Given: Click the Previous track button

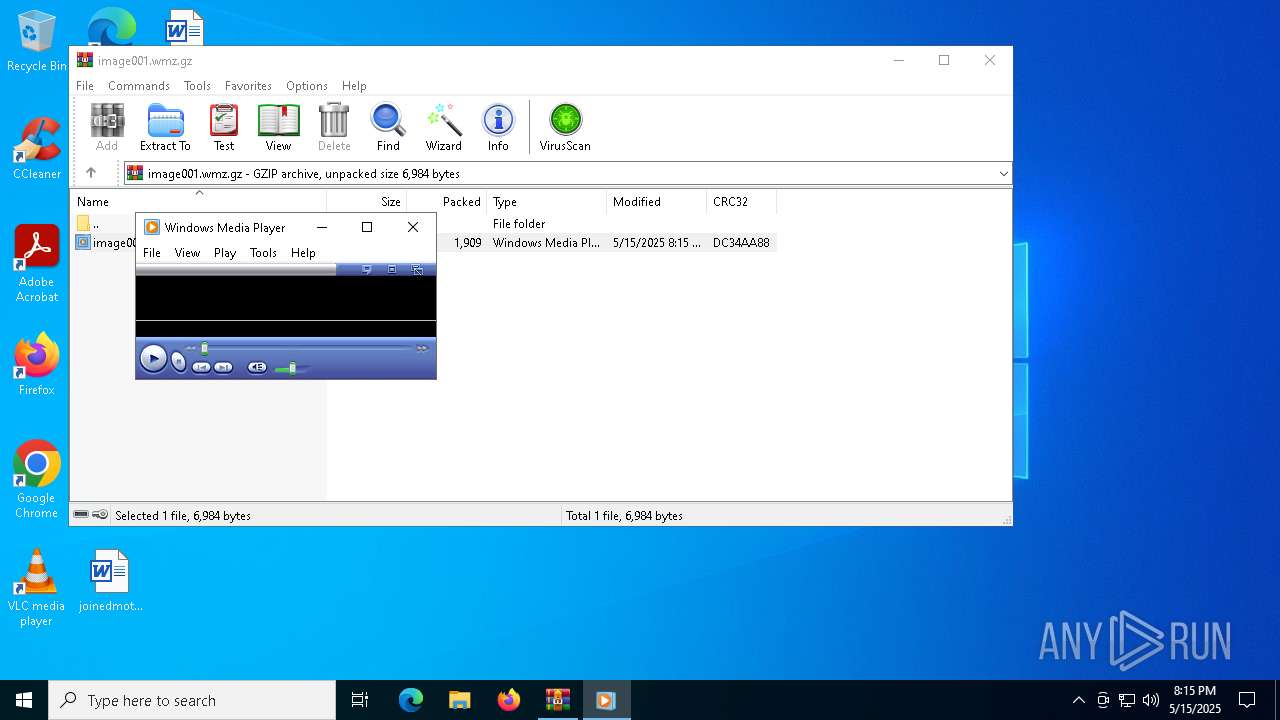Looking at the screenshot, I should click(x=201, y=367).
